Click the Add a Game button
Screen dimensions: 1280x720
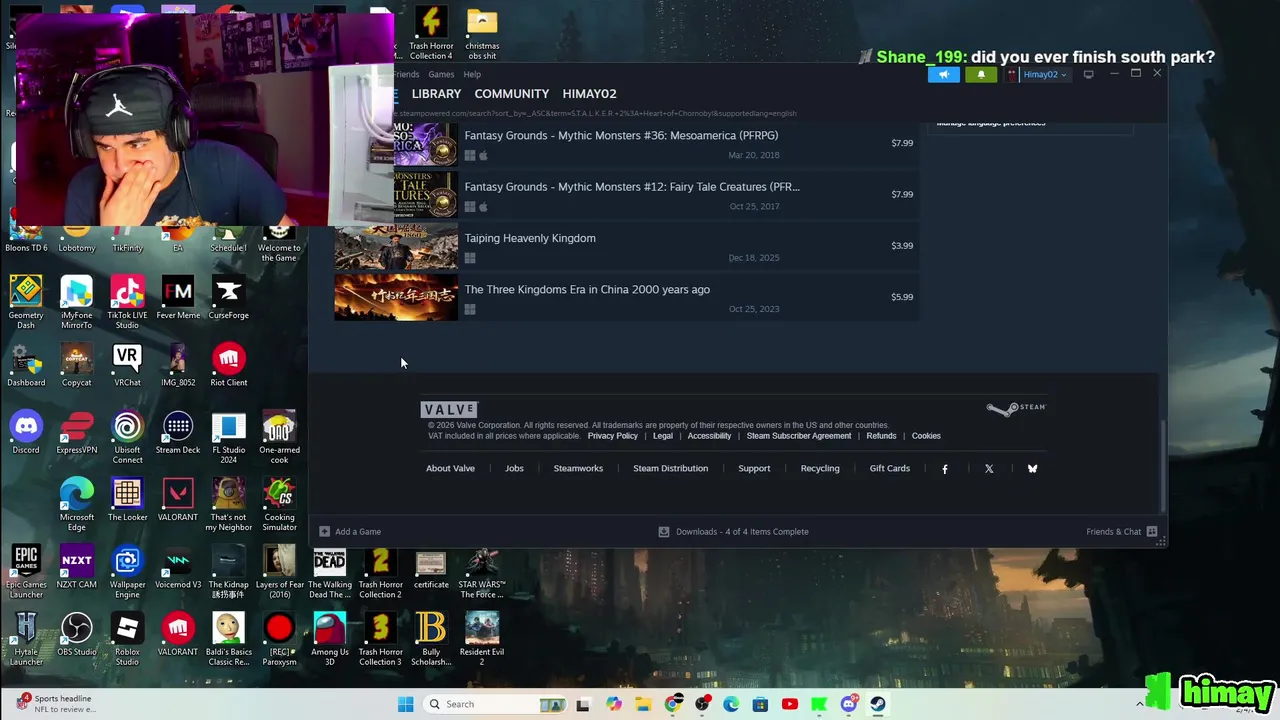[350, 532]
